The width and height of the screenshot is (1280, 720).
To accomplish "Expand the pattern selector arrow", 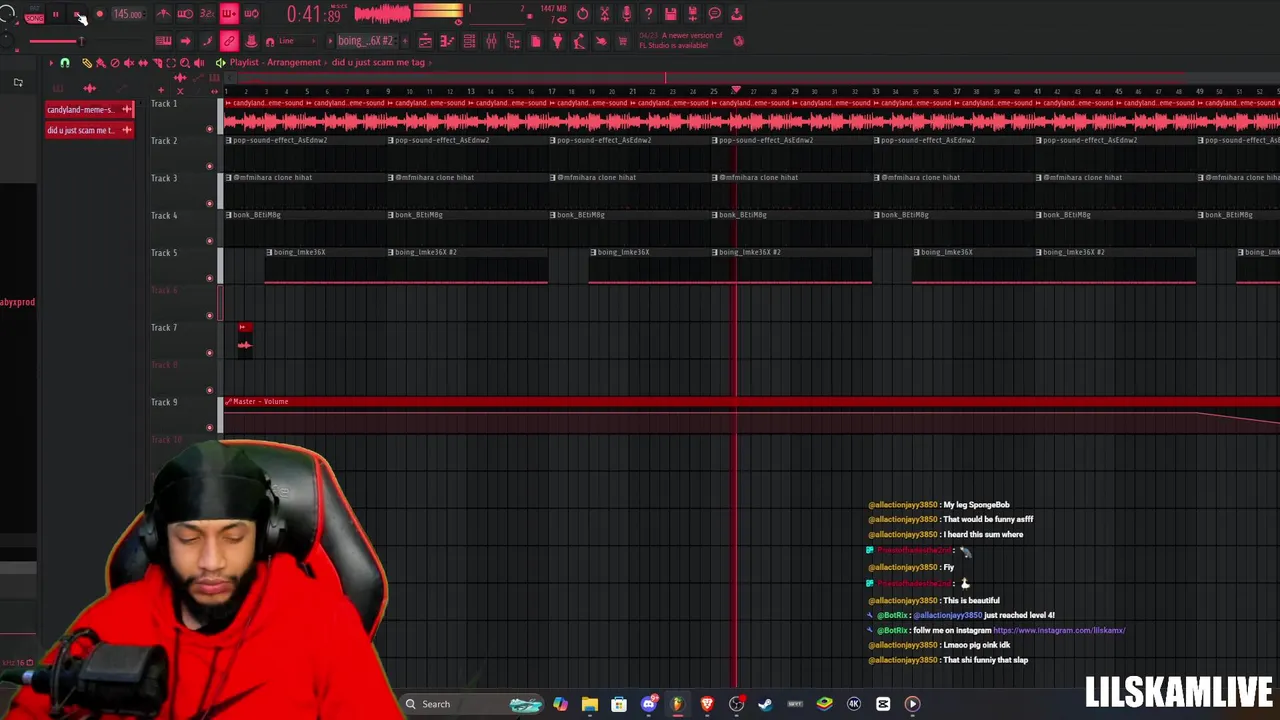I will click(x=330, y=41).
